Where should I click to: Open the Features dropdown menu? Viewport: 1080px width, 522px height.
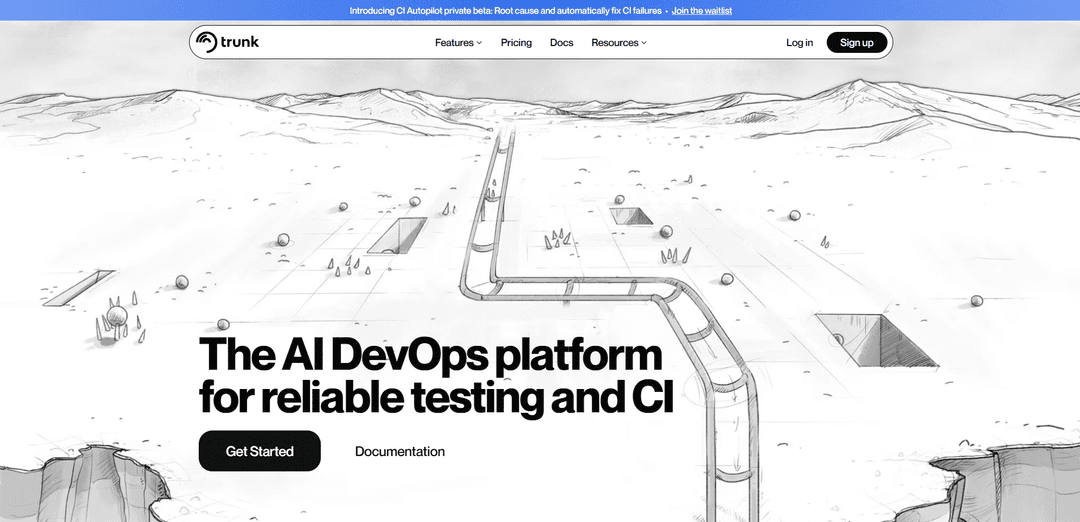pos(454,43)
